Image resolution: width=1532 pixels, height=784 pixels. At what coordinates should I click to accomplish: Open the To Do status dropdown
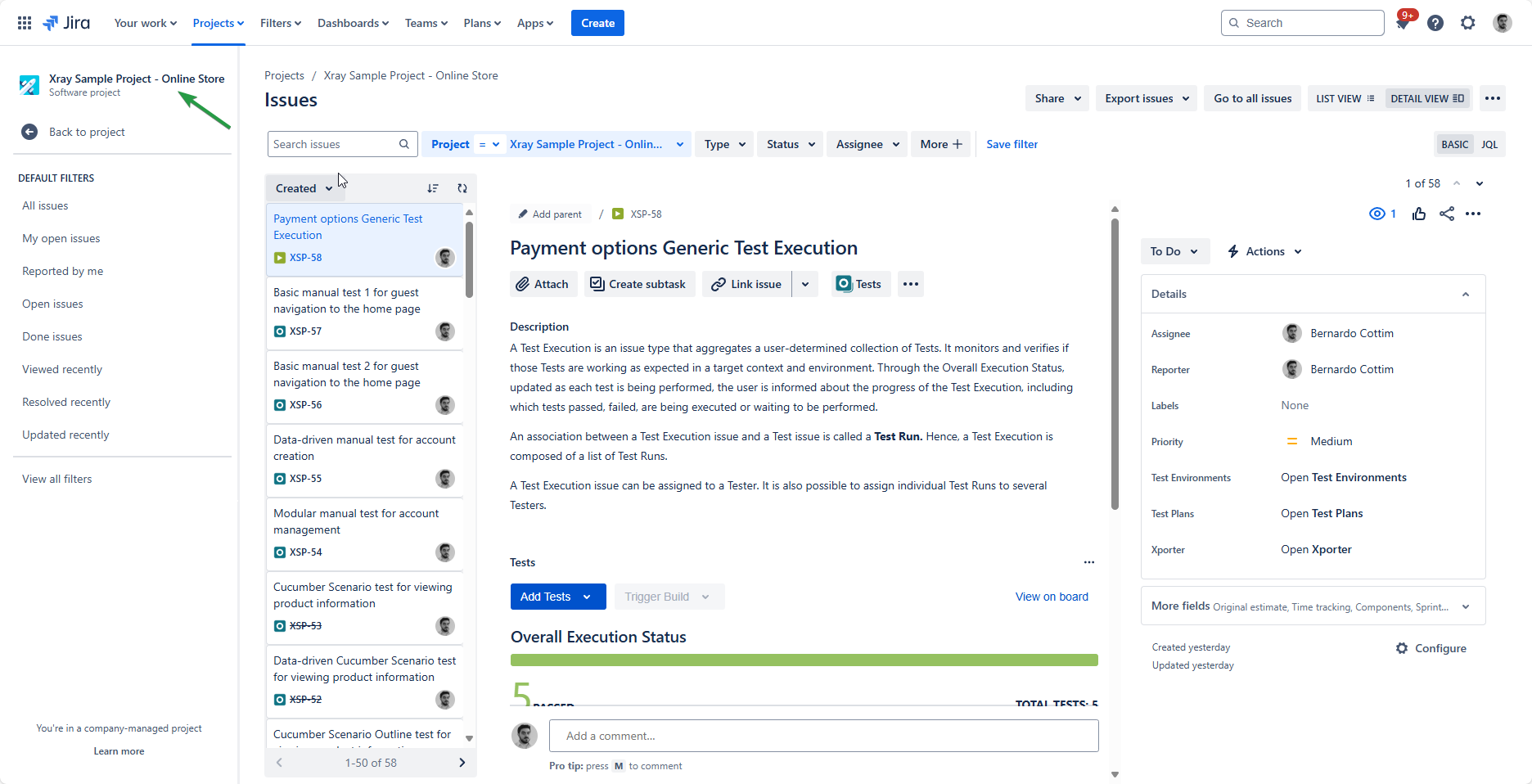[x=1174, y=251]
